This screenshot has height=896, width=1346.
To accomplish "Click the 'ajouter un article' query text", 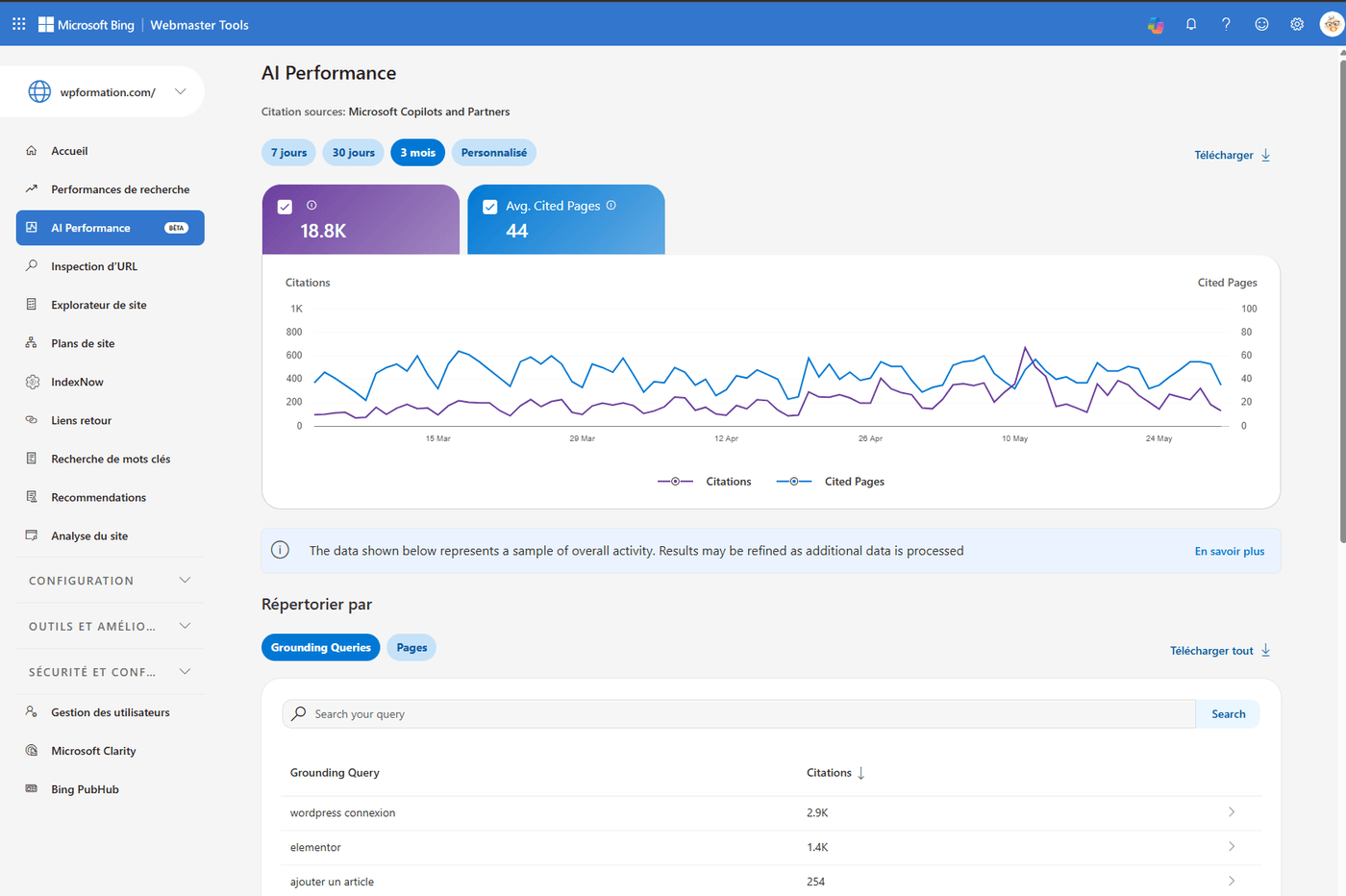I will 332,882.
